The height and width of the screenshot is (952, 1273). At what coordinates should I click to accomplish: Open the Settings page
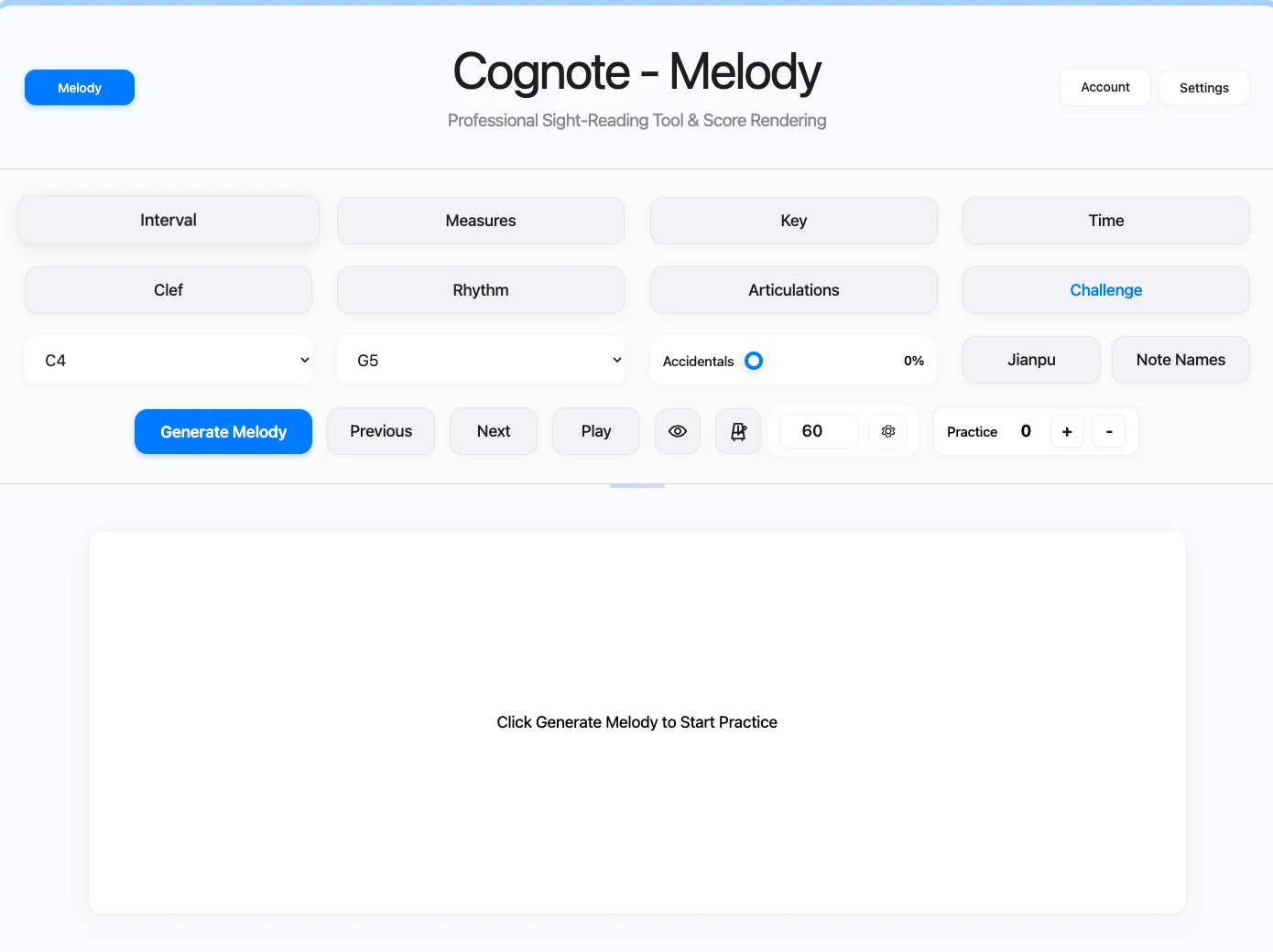[x=1204, y=88]
